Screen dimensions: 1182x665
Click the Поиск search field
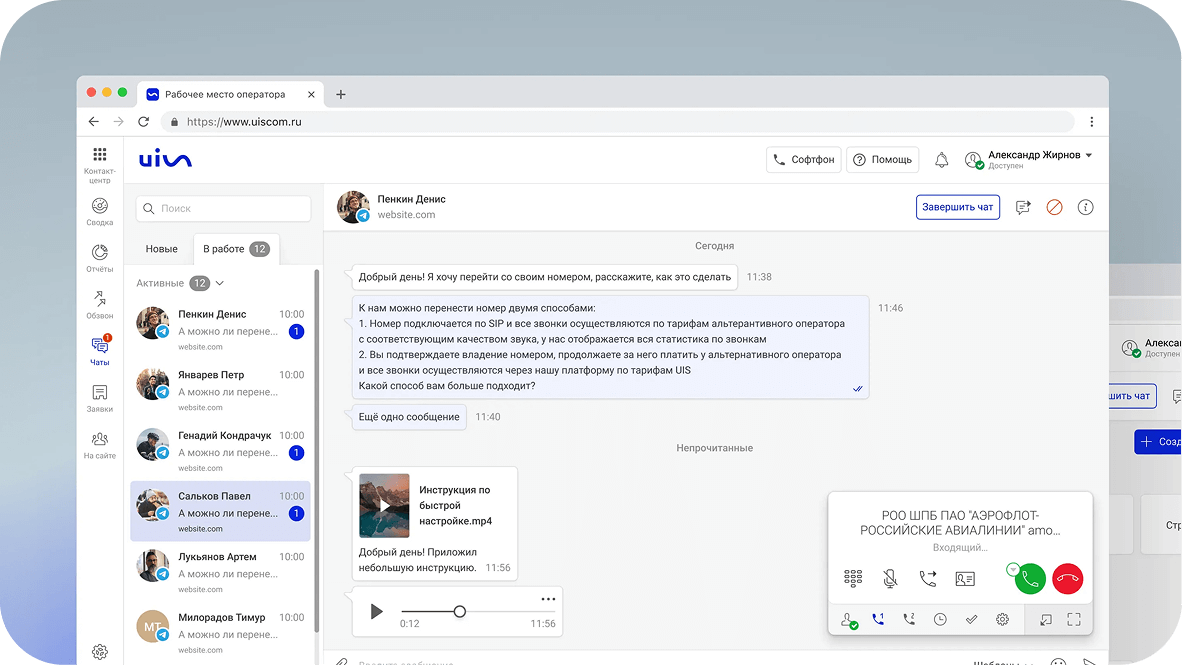click(x=223, y=208)
